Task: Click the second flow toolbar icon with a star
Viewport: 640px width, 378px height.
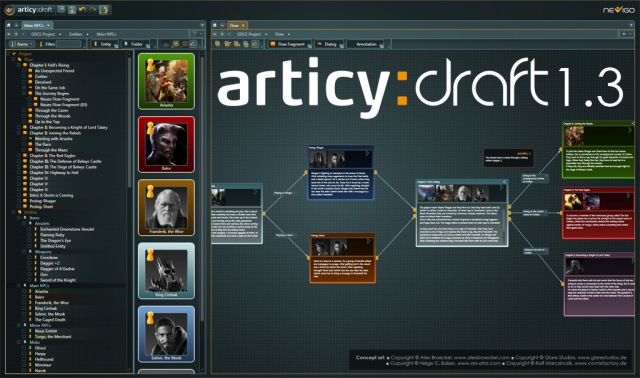Action: click(x=227, y=44)
